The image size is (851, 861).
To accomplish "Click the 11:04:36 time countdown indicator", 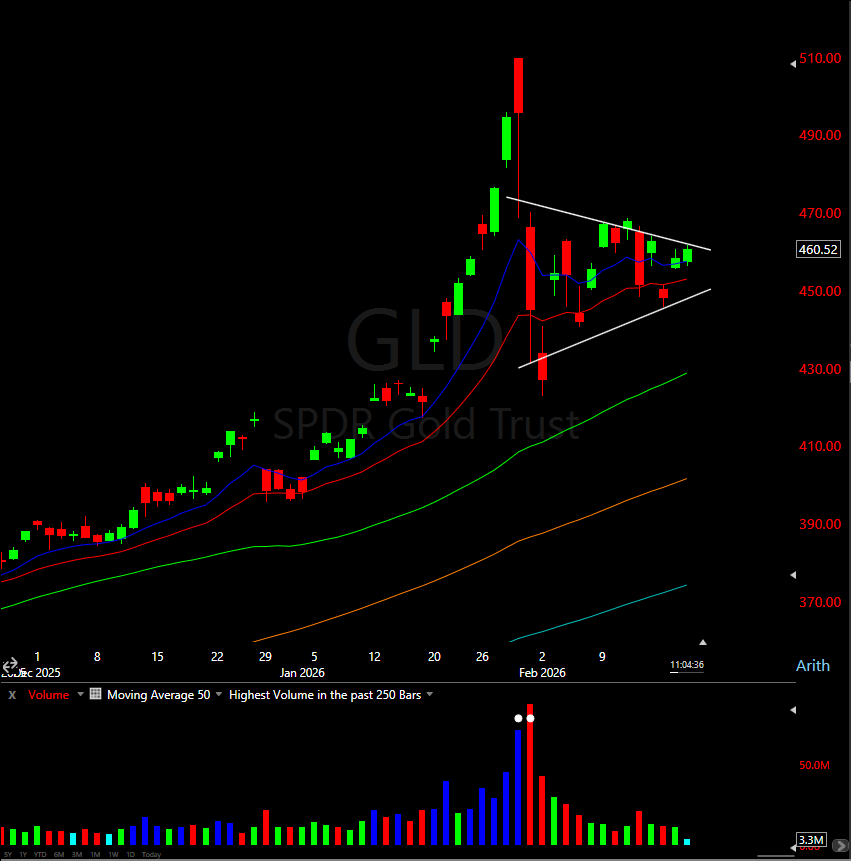I will pos(687,664).
